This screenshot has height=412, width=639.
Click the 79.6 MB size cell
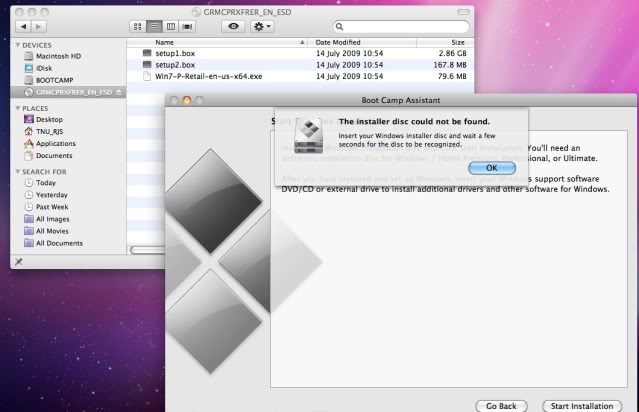point(452,76)
